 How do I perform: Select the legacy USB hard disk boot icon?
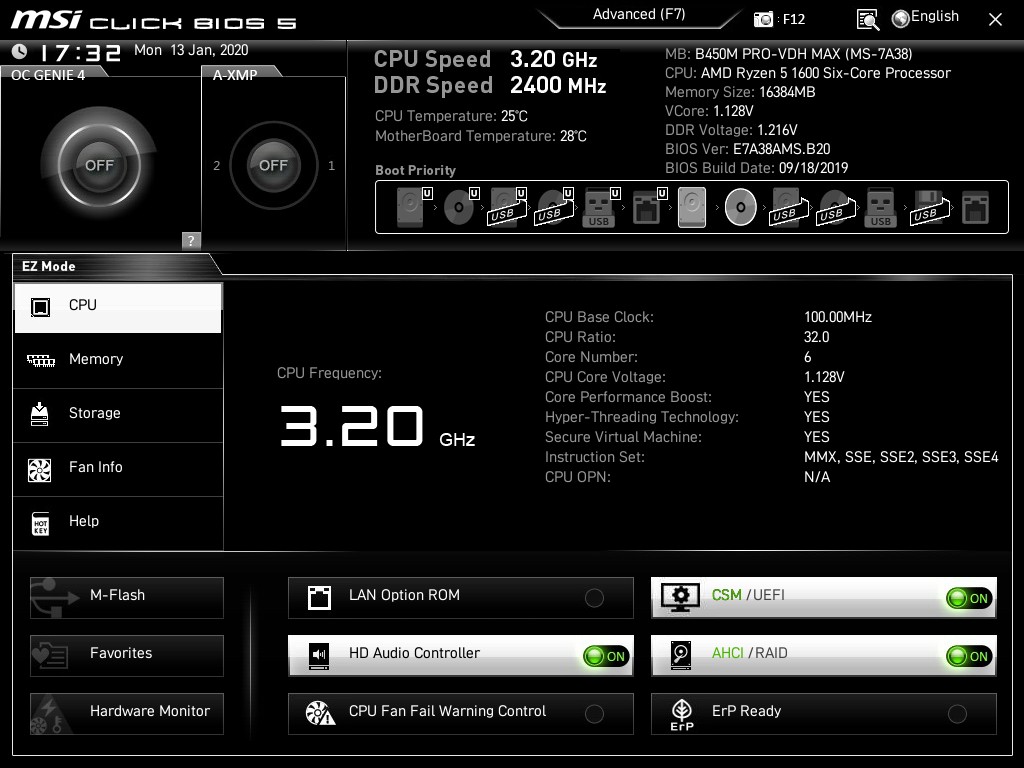tap(789, 207)
